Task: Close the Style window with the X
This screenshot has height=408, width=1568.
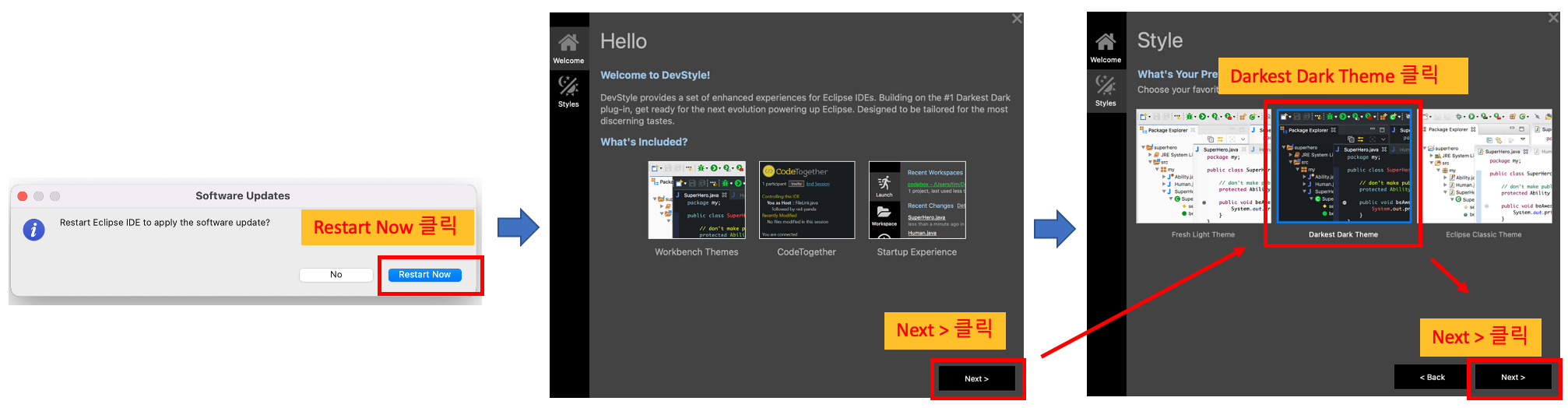Action: (1553, 18)
